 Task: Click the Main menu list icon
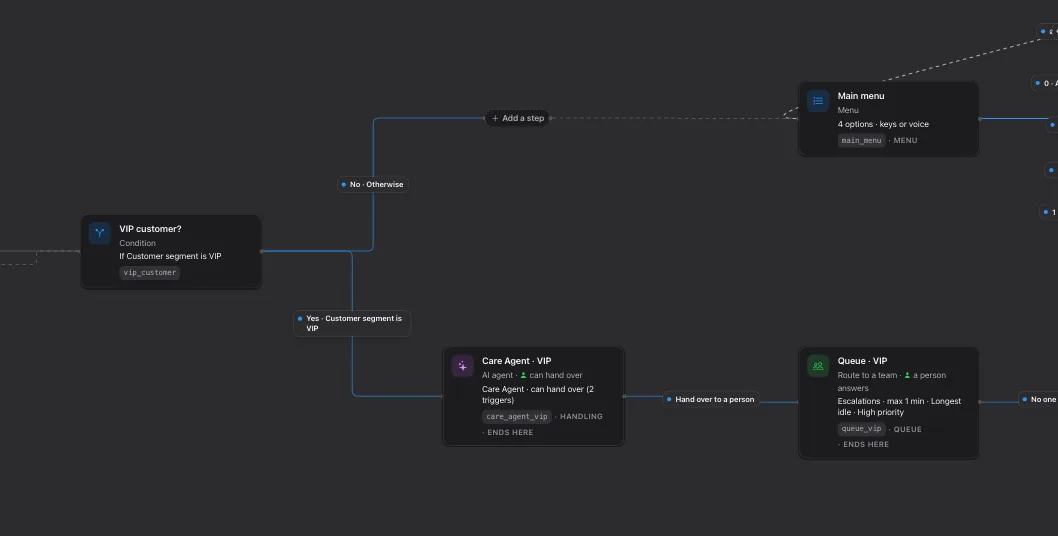(818, 101)
